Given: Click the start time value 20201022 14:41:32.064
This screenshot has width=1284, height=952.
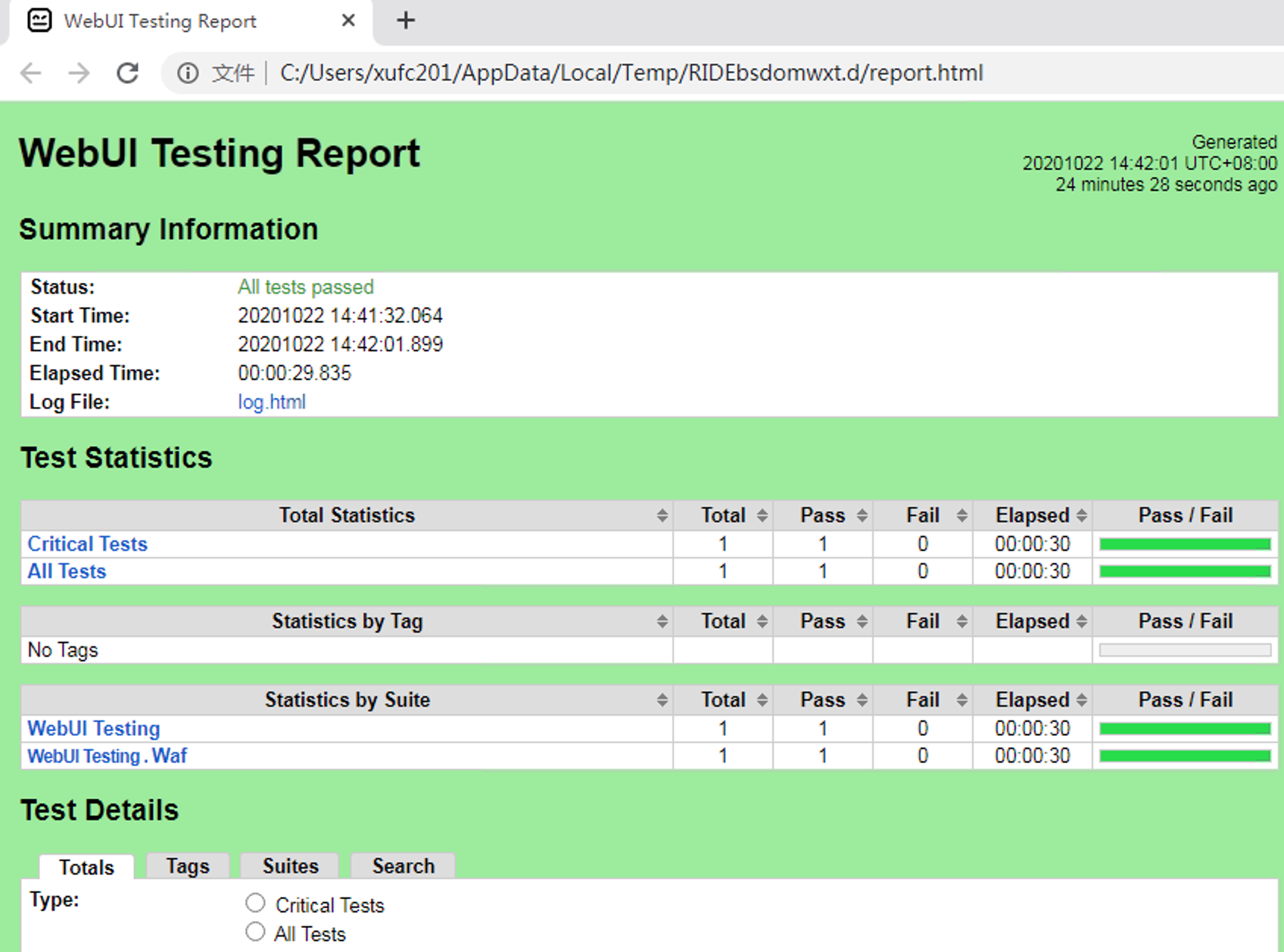Looking at the screenshot, I should (x=340, y=316).
